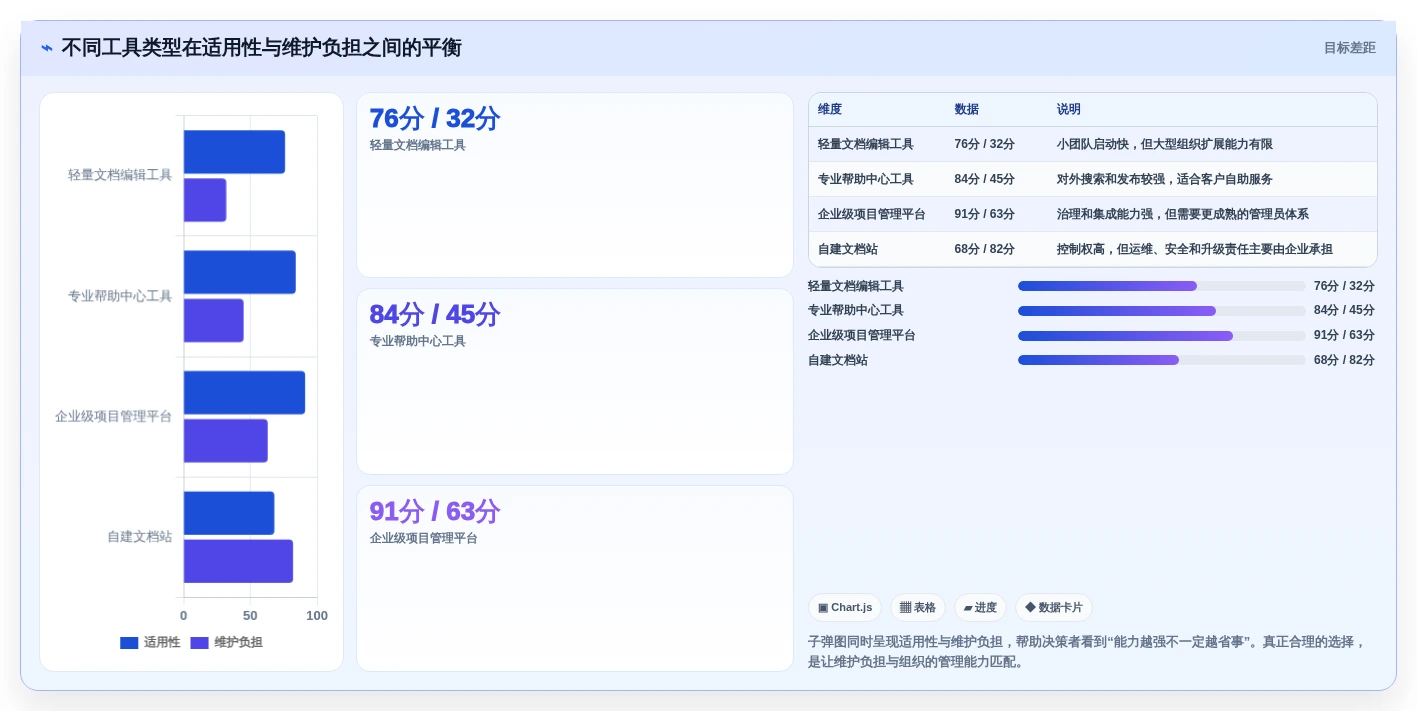Click description 对外搜索和发布较强，适合客户自助服务
Screen dimensions: 1417x711
(1165, 179)
